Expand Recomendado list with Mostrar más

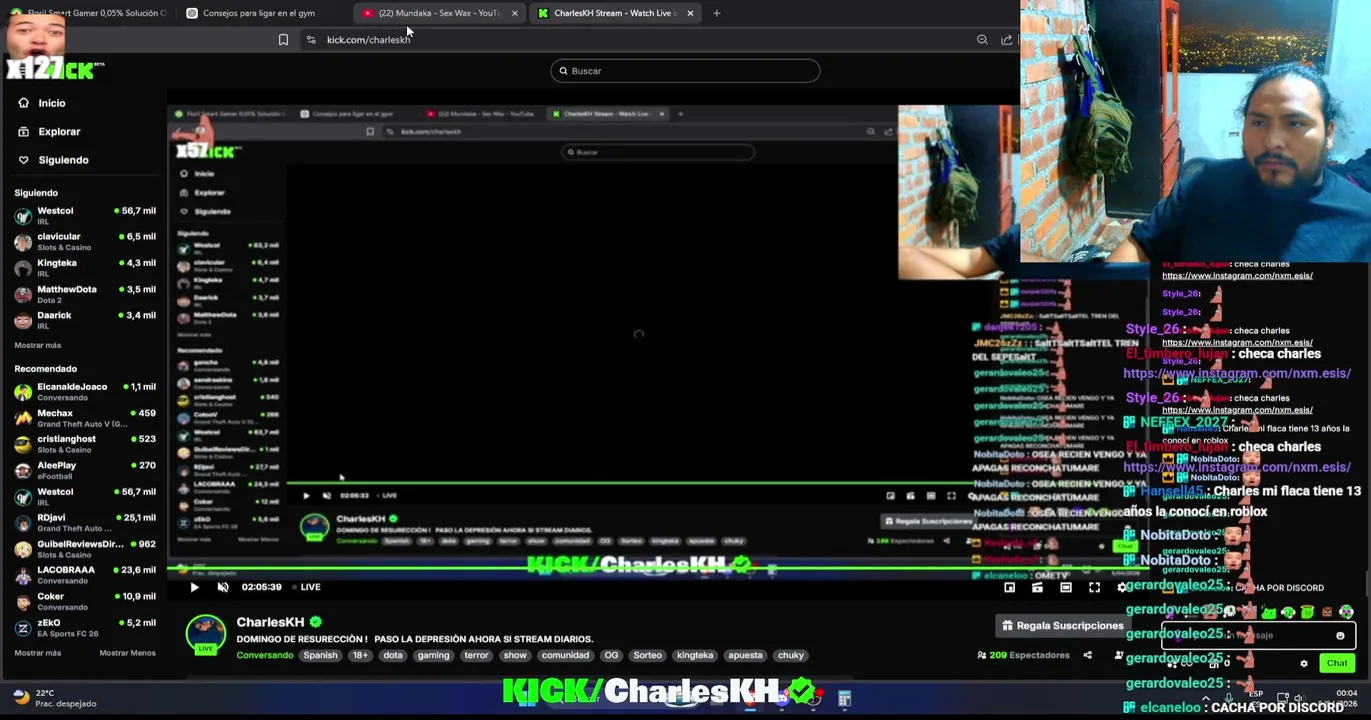(x=38, y=653)
